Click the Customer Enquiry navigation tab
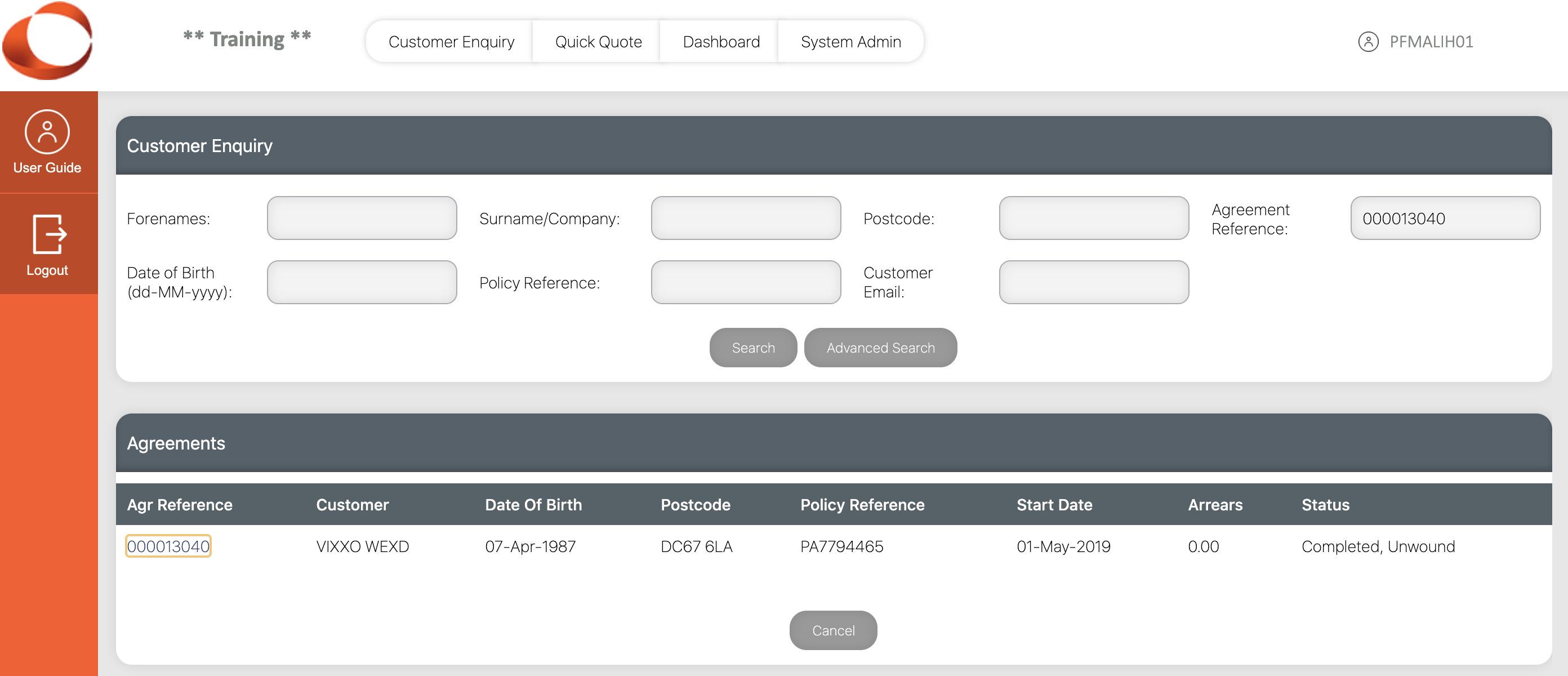 pos(451,42)
